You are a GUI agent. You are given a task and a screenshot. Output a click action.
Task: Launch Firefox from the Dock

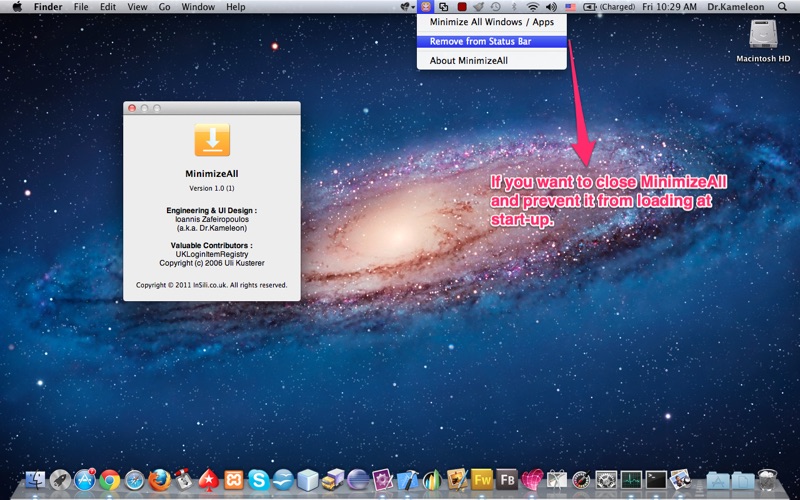pyautogui.click(x=159, y=480)
